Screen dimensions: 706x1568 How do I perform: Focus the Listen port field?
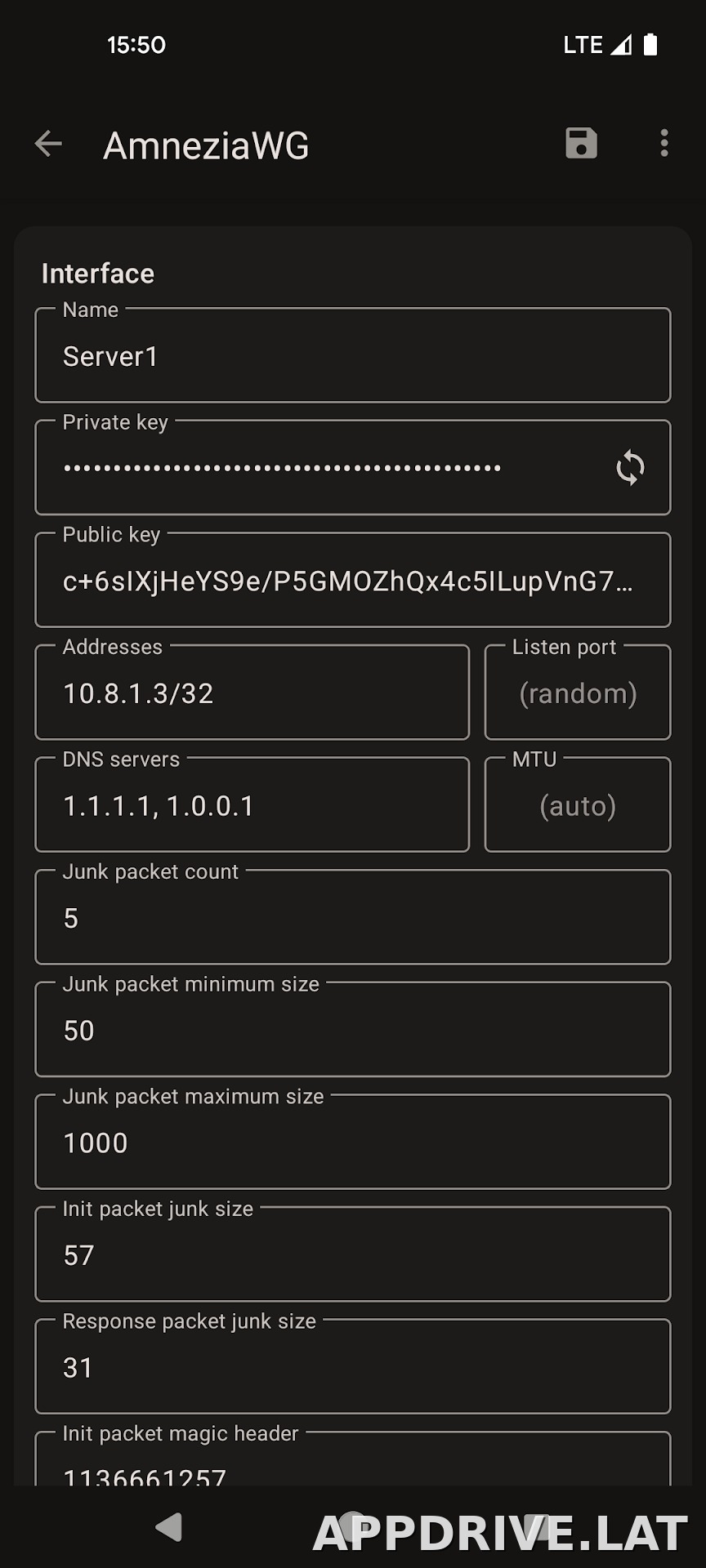tap(578, 693)
